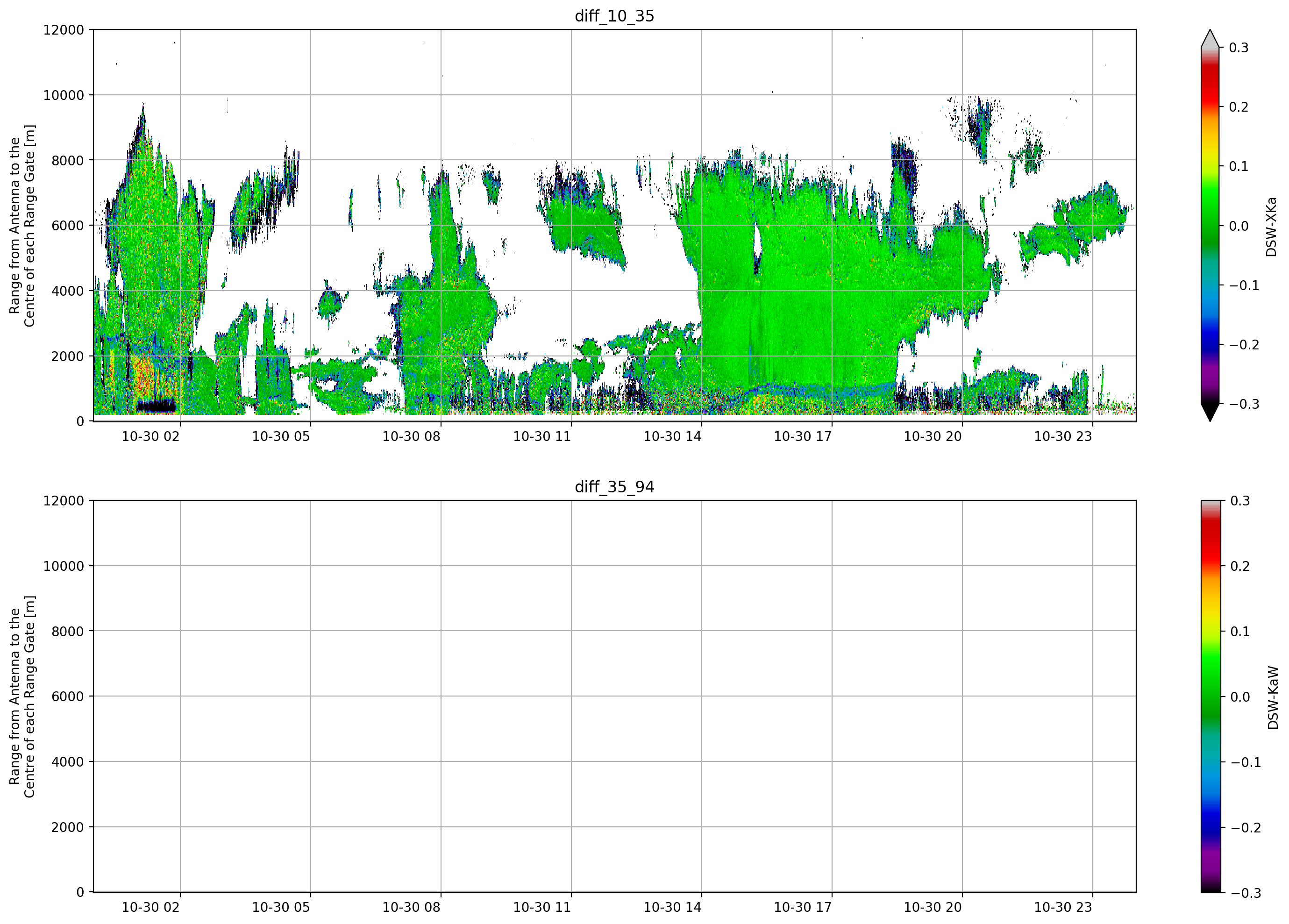Click the bottom DSW-KaW colorbar gradient
Viewport: 1289px width, 924px height.
[x=1210, y=696]
